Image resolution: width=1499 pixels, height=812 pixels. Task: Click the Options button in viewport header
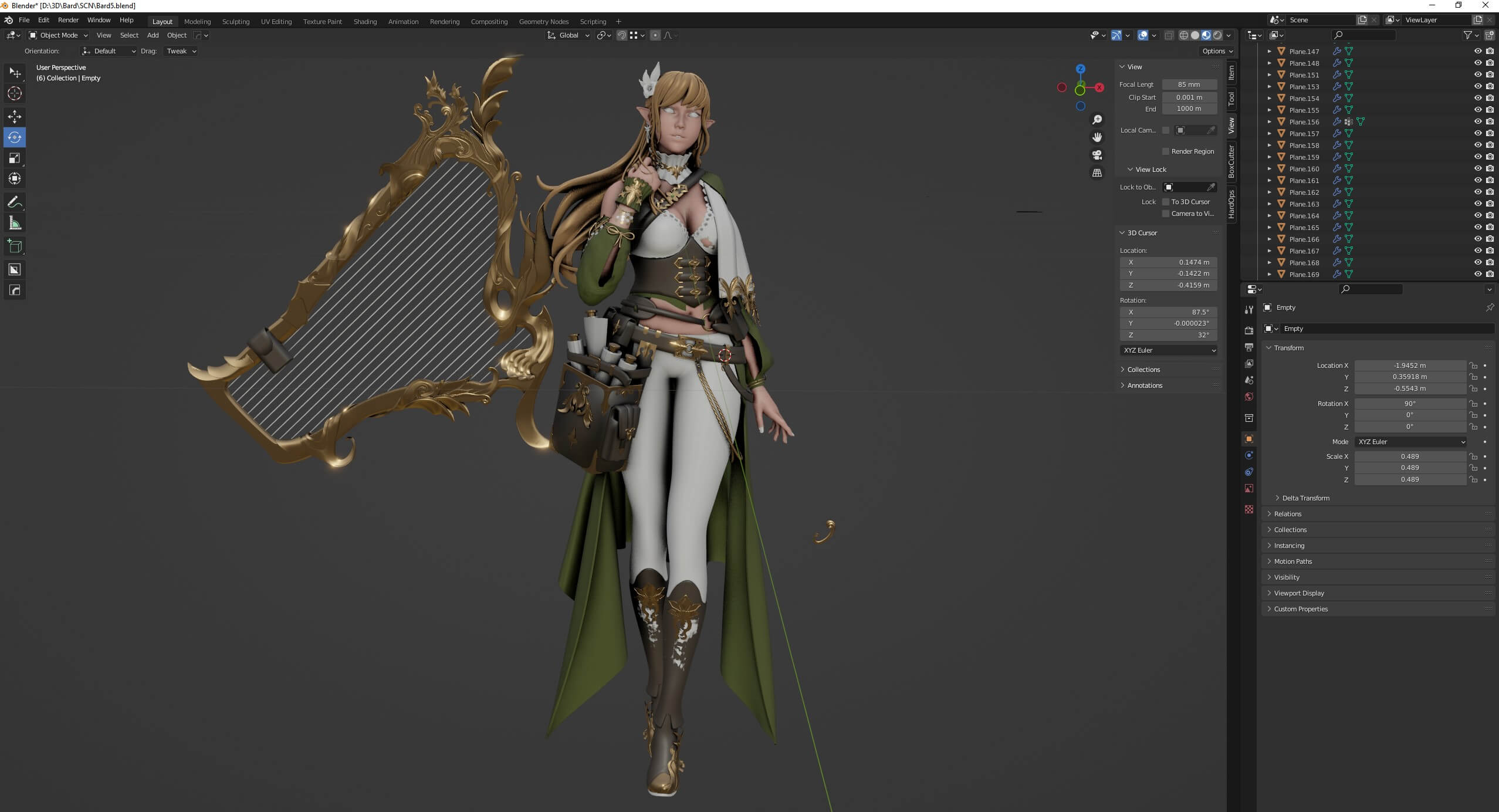click(x=1217, y=51)
